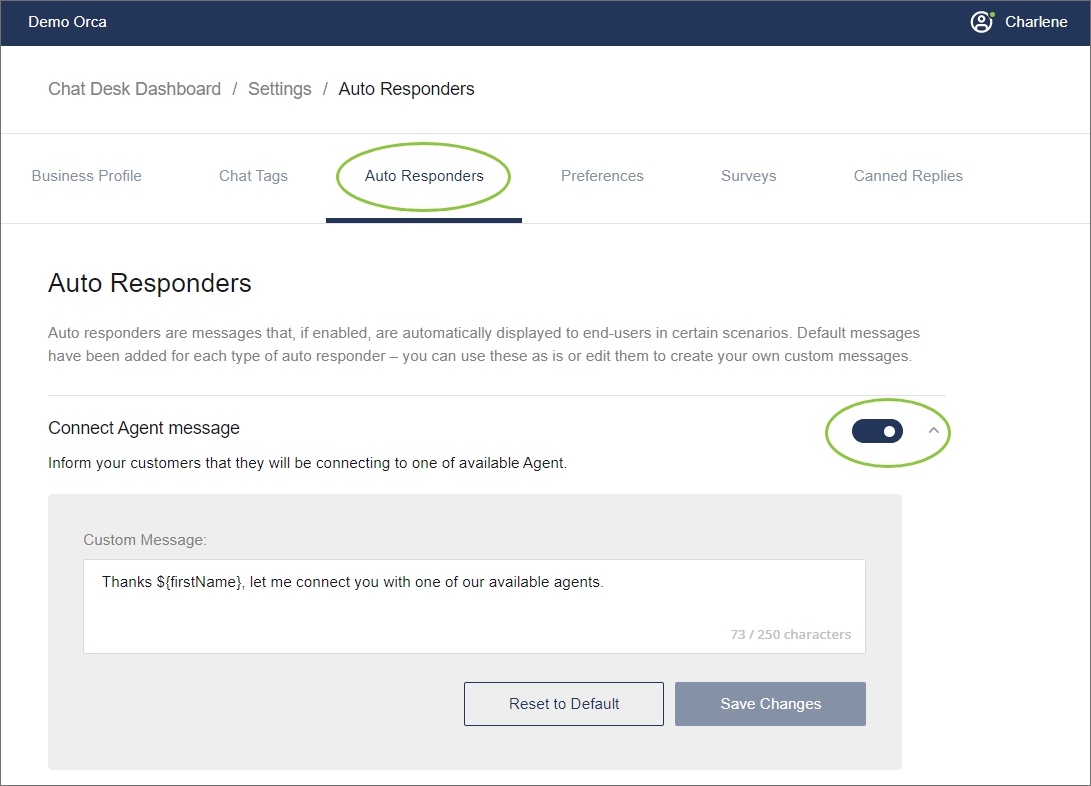The width and height of the screenshot is (1091, 786).
Task: Click the Save Changes button
Action: [x=770, y=704]
